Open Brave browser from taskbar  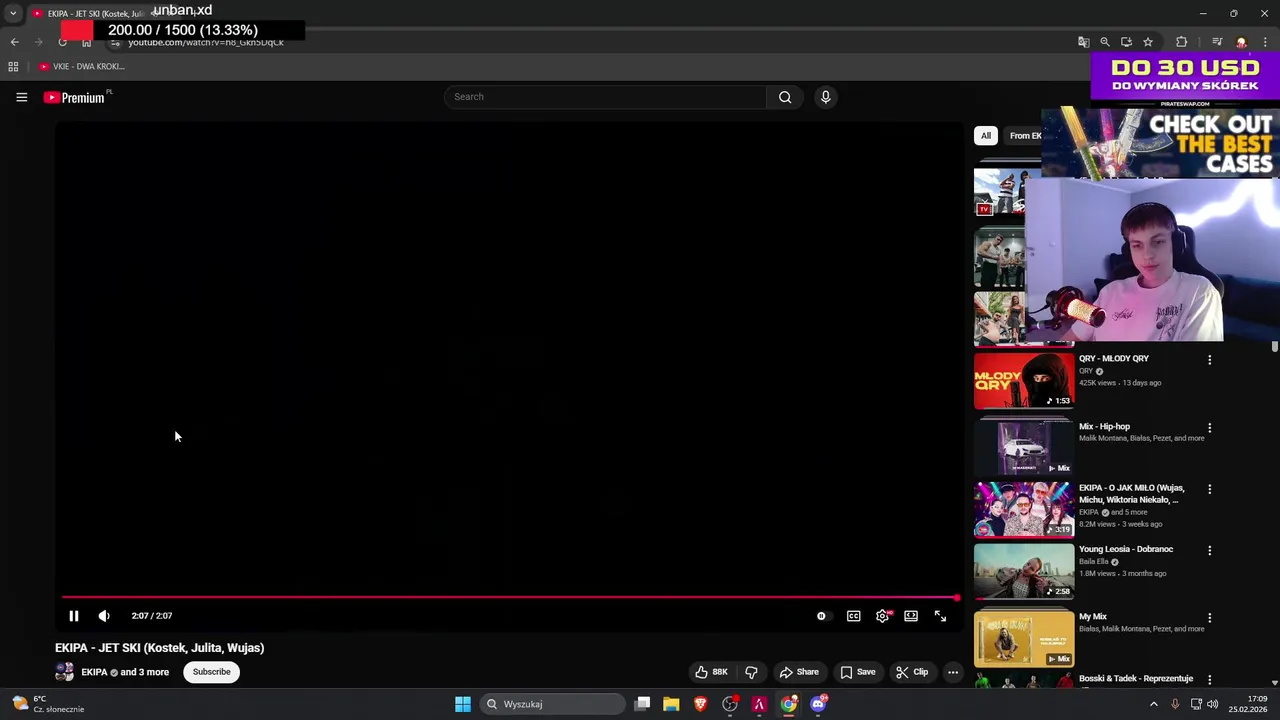coord(700,704)
